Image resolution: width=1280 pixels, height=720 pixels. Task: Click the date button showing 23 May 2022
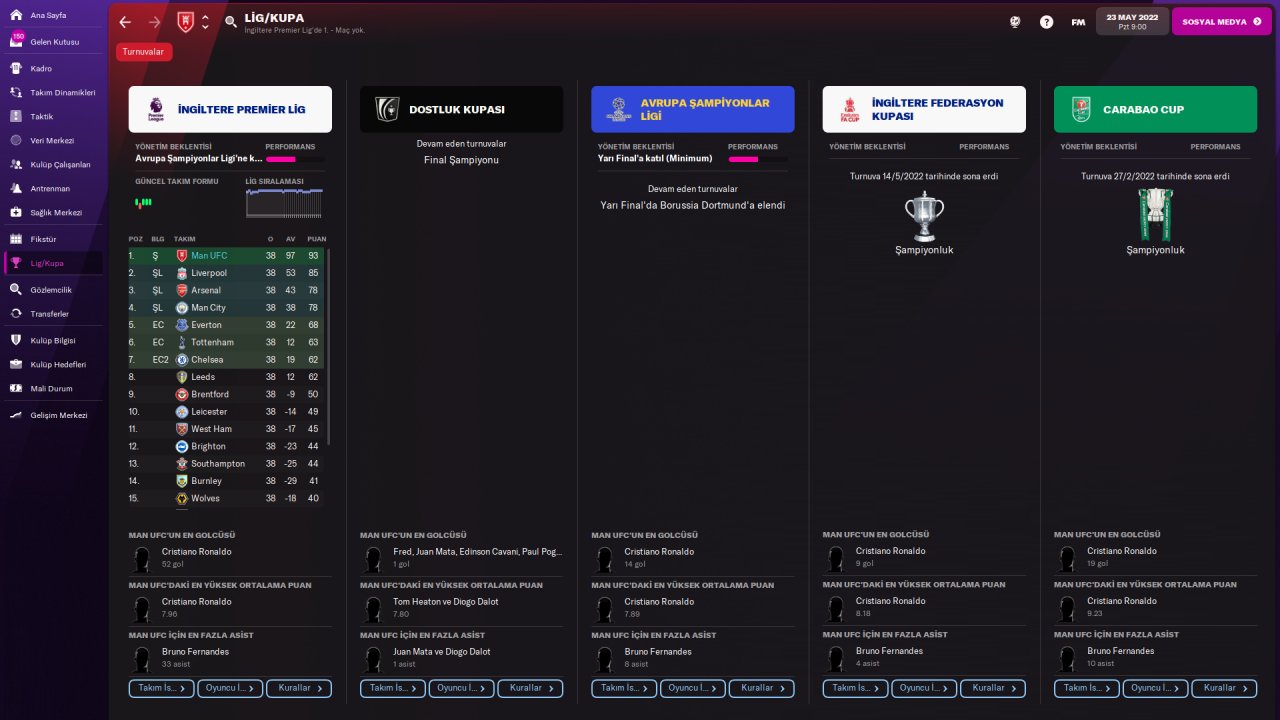tap(1132, 21)
